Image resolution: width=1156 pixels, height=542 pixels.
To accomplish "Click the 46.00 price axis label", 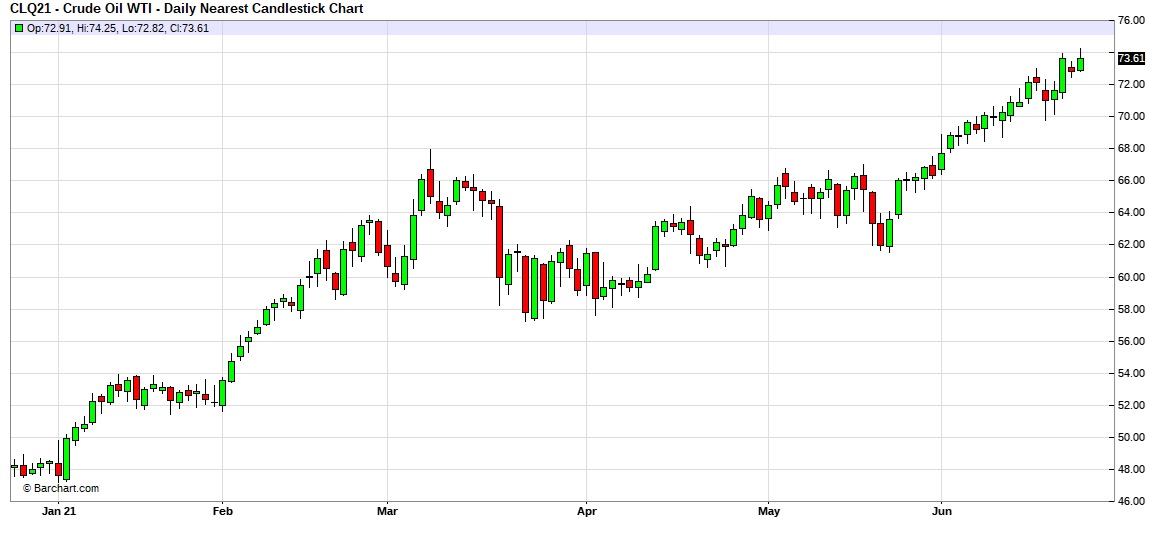I will [1132, 501].
